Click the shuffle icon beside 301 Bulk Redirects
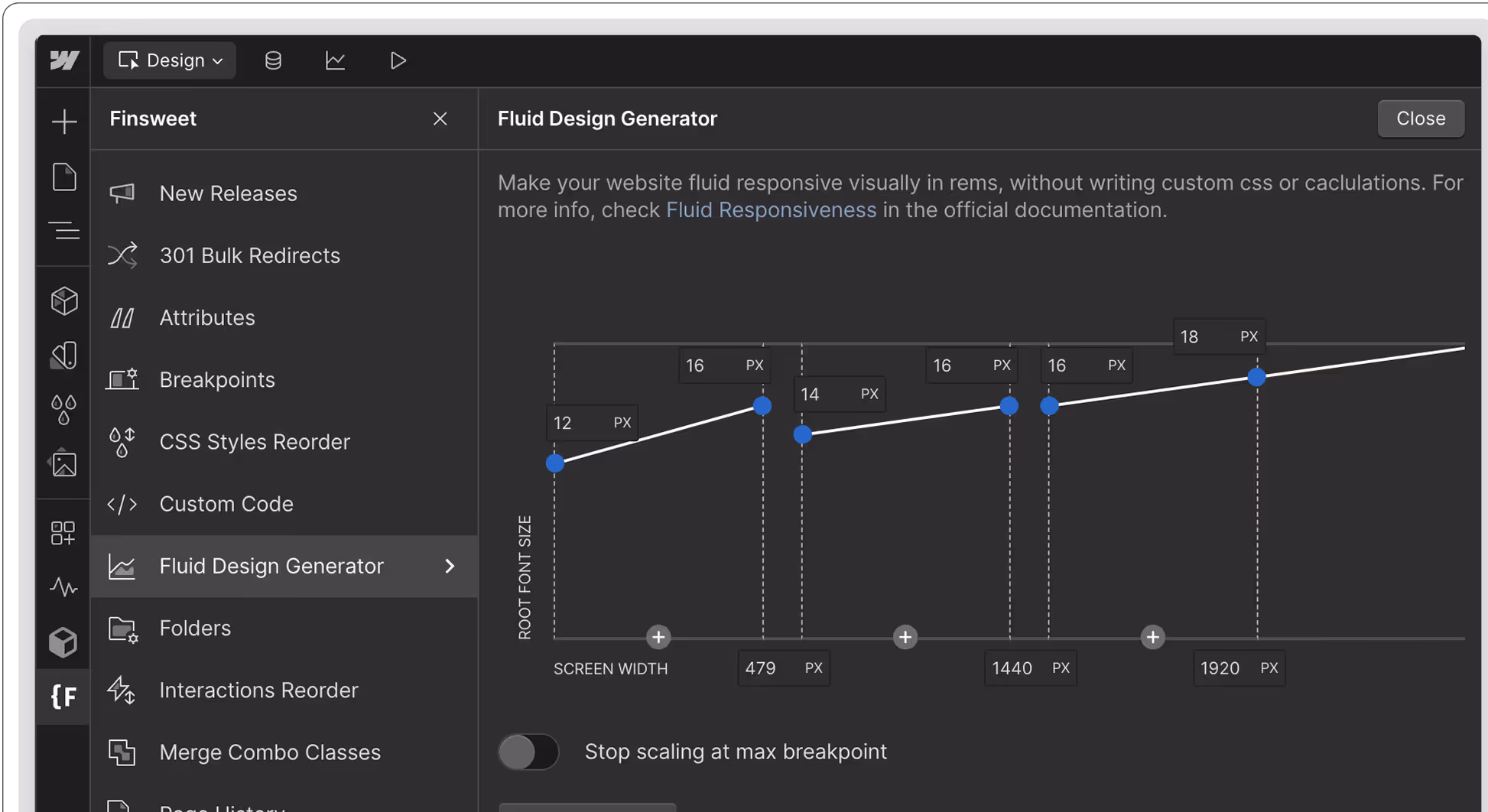This screenshot has width=1488, height=812. tap(122, 255)
